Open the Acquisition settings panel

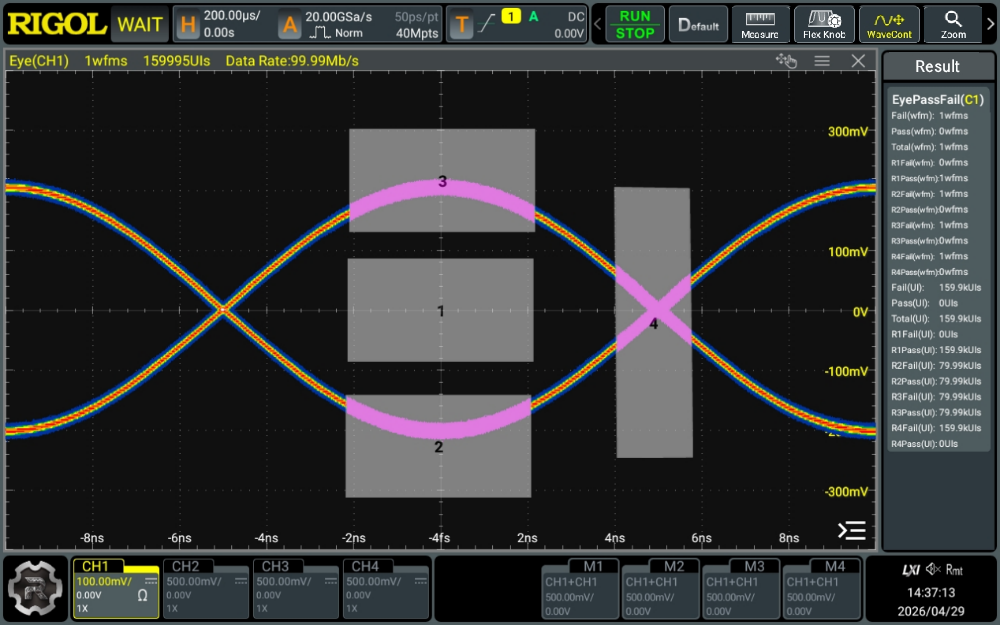click(360, 24)
